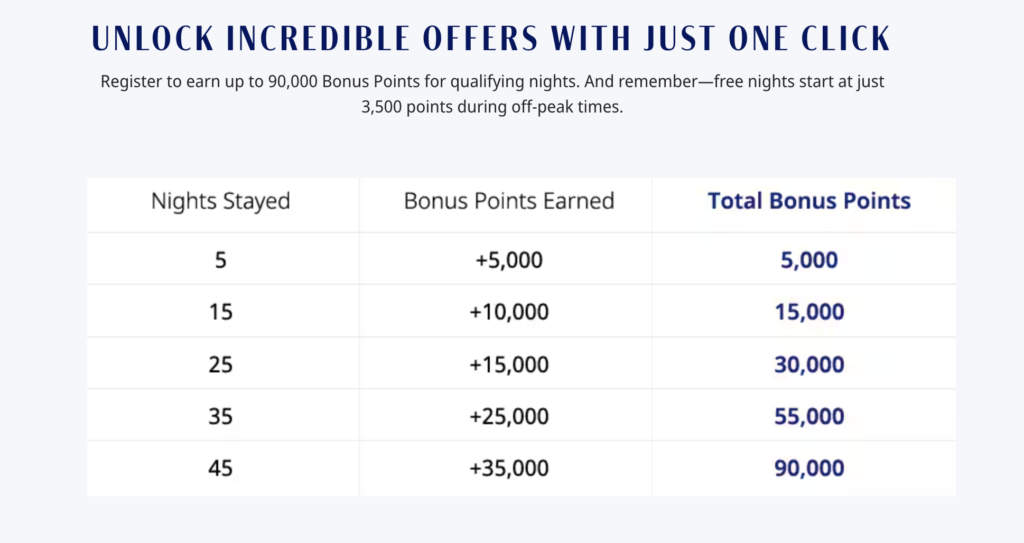Select the 25 nights stayed cell
The image size is (1024, 543).
[x=221, y=364]
